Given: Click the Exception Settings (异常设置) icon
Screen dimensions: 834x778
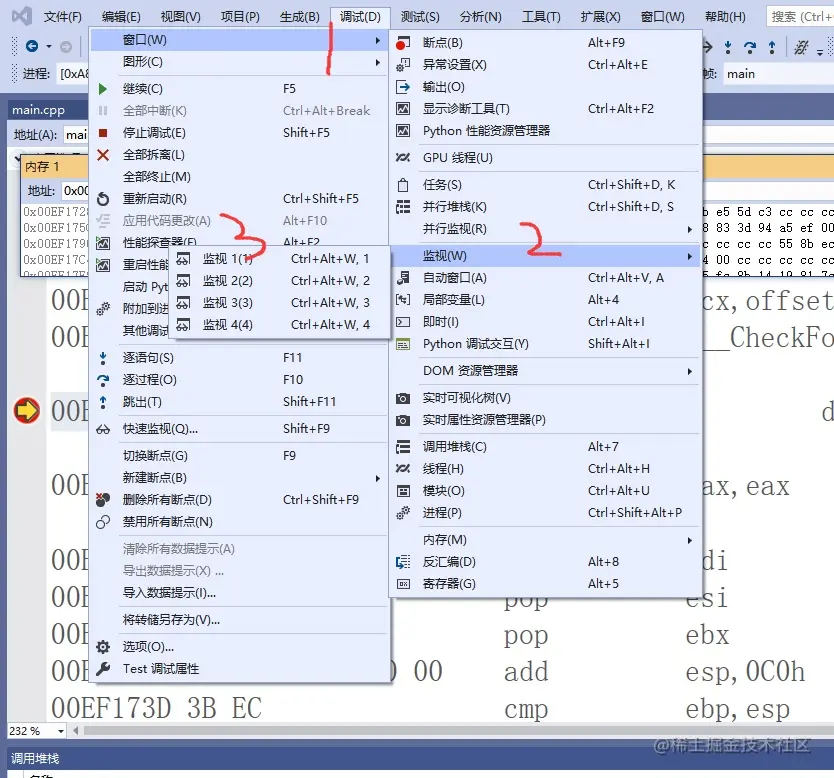Looking at the screenshot, I should [403, 65].
